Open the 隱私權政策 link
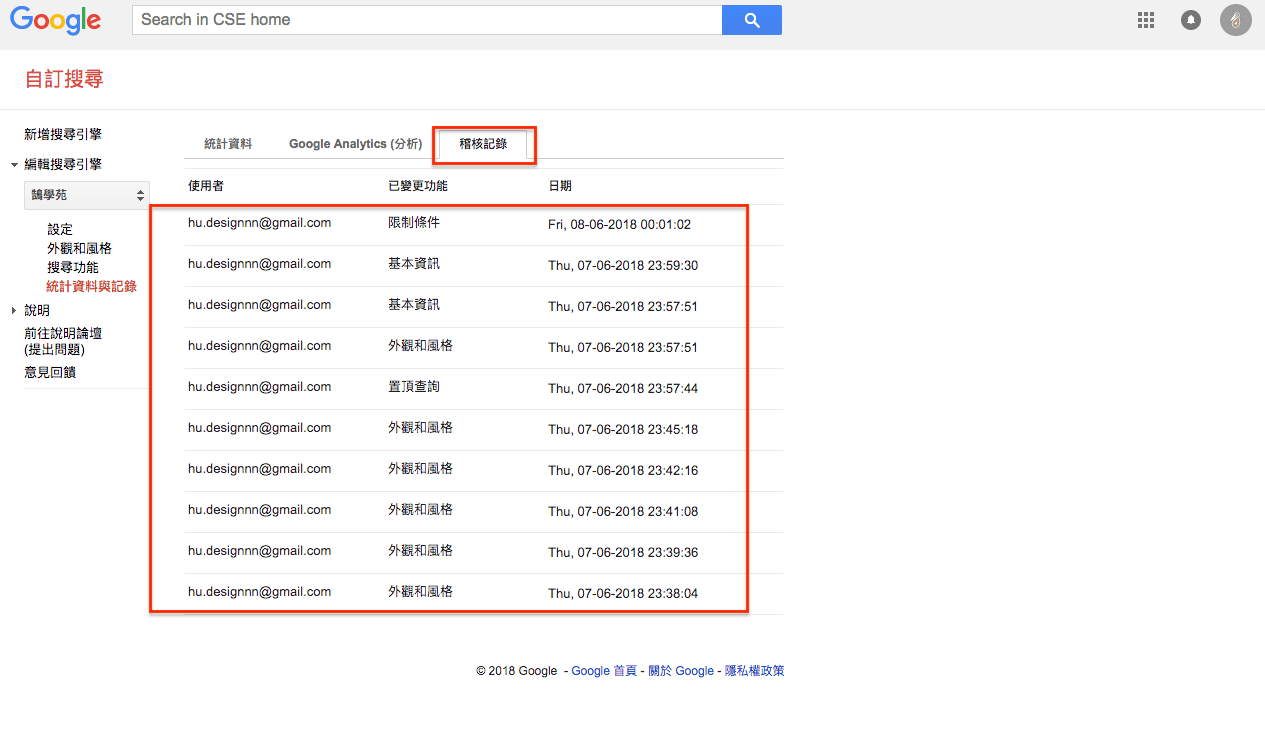The height and width of the screenshot is (742, 1265). [x=753, y=670]
